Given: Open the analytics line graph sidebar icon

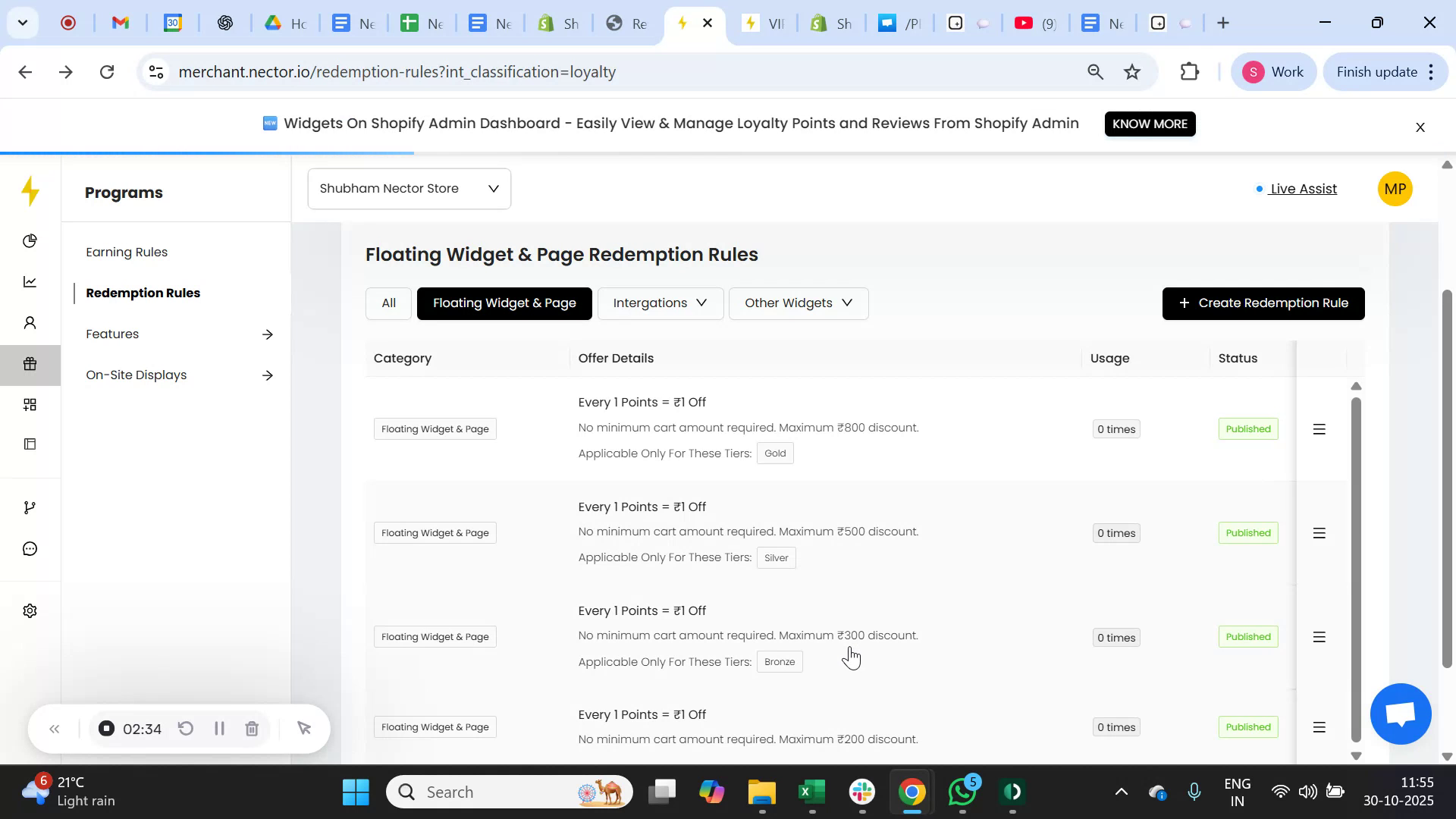Looking at the screenshot, I should (30, 282).
